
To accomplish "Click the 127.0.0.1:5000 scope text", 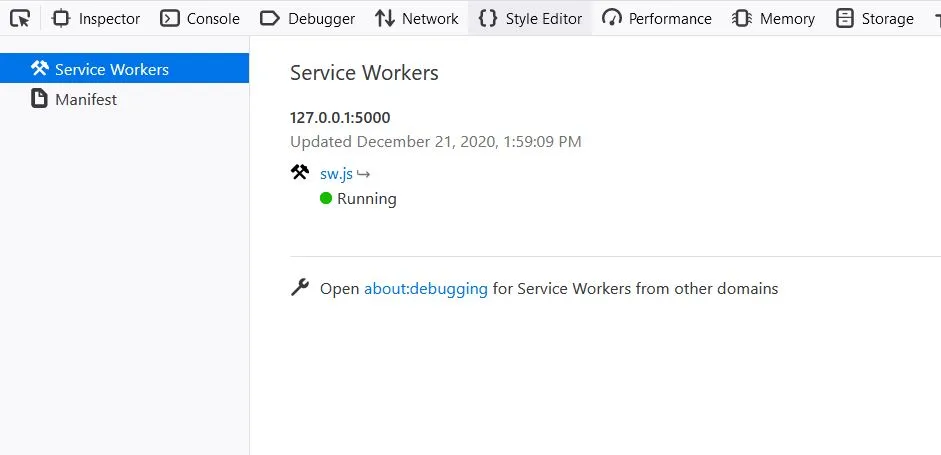I will [x=340, y=117].
